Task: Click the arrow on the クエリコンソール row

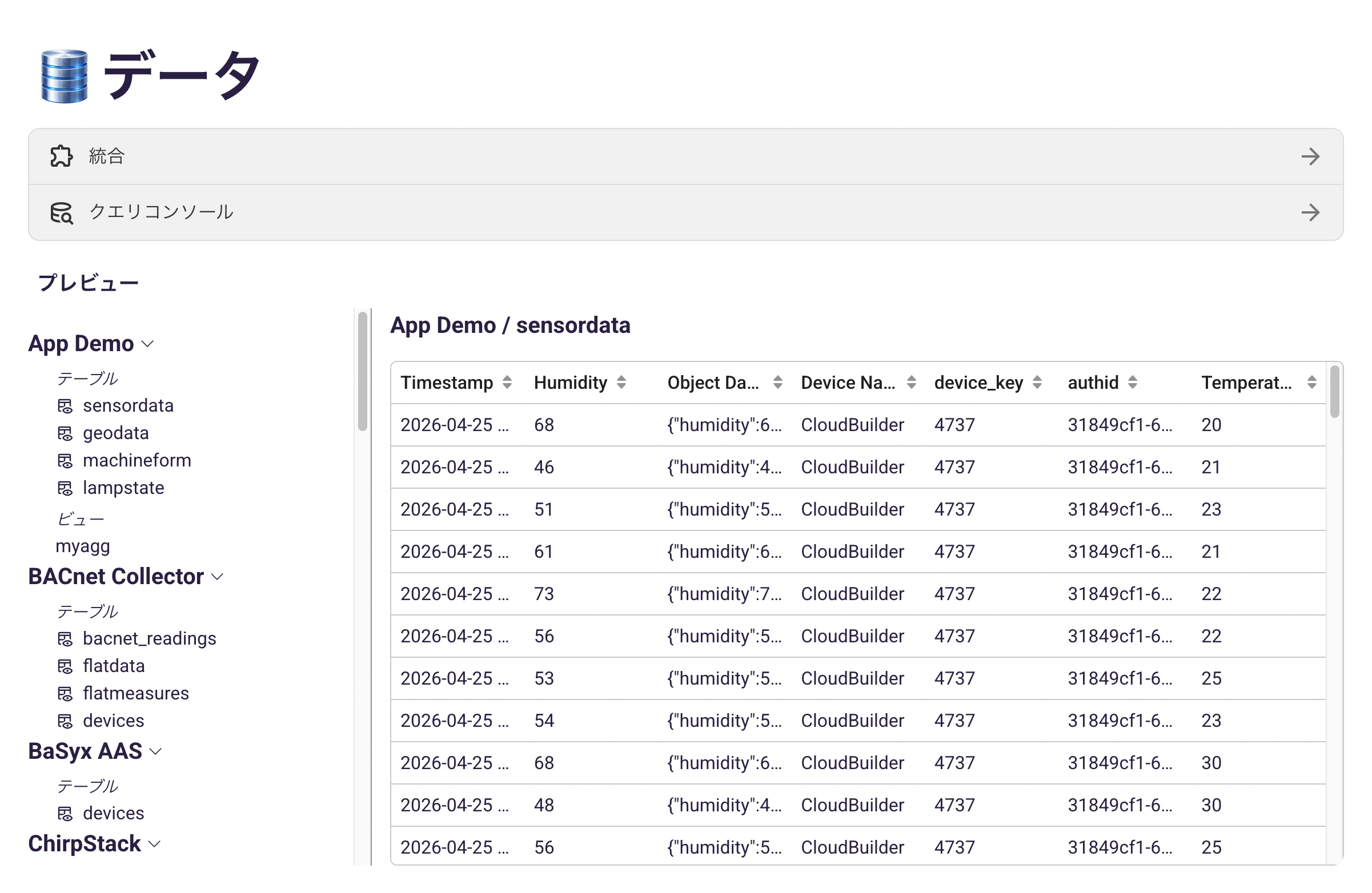Action: point(1310,212)
